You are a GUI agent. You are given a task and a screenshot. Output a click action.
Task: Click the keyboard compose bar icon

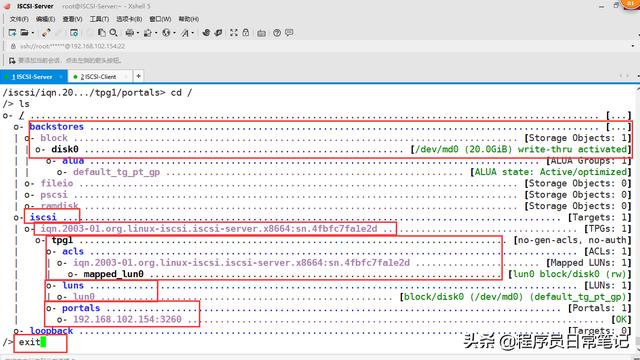point(261,33)
